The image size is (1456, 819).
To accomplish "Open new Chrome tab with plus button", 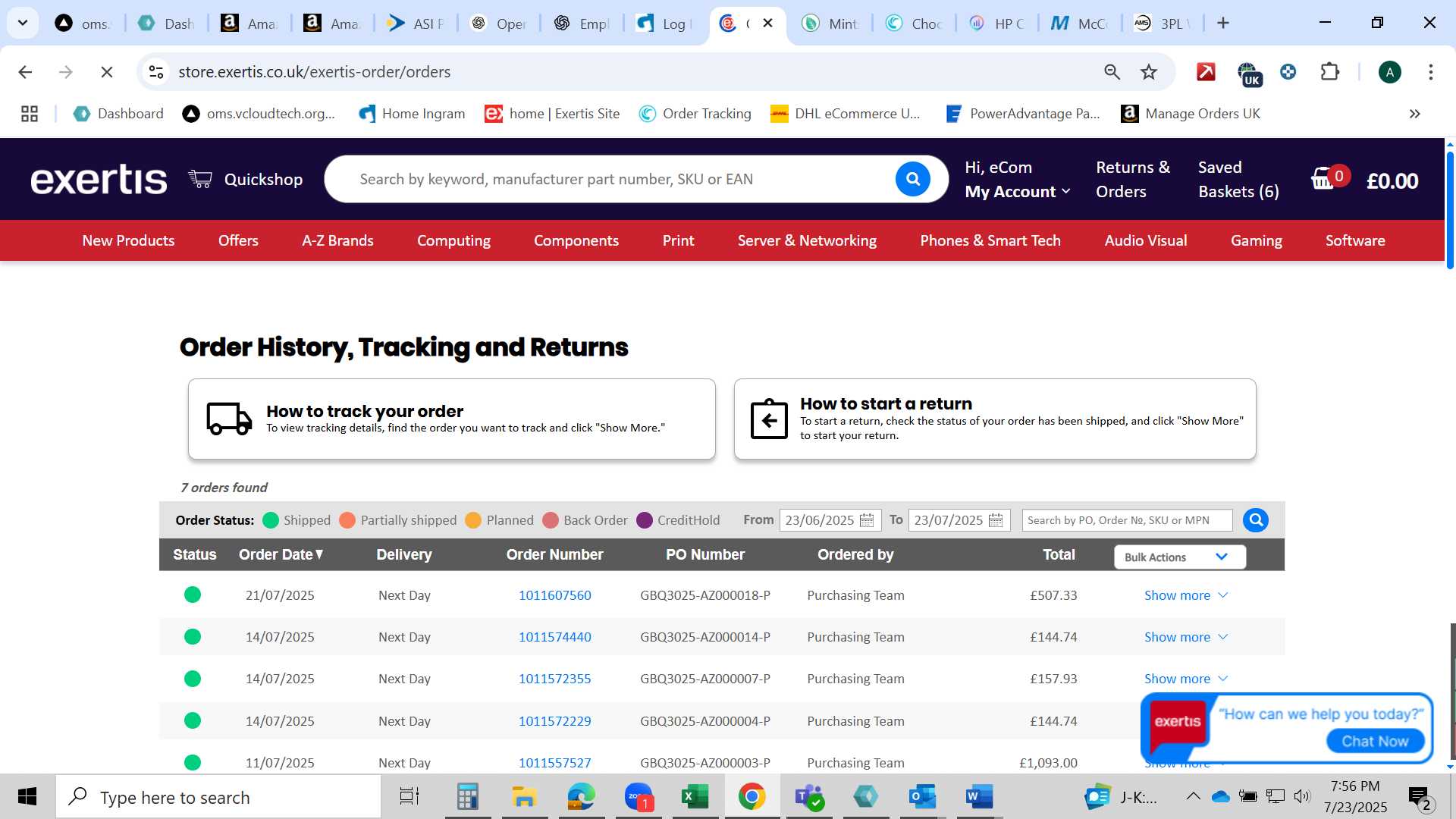I will click(x=1223, y=24).
